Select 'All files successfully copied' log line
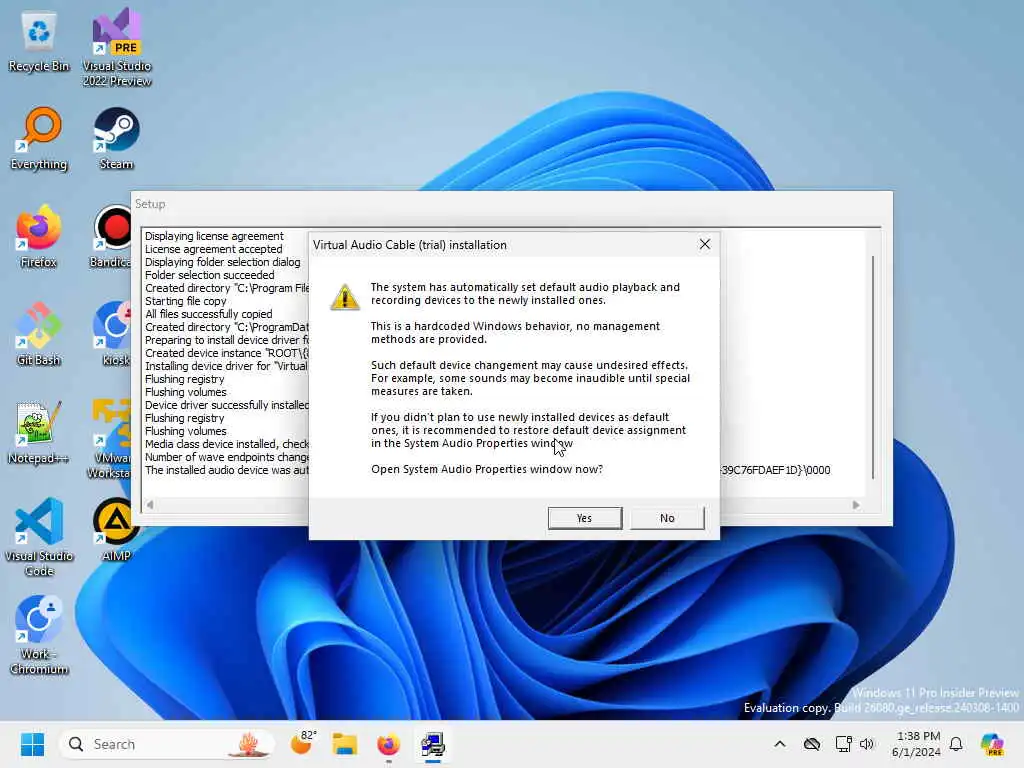 point(208,314)
